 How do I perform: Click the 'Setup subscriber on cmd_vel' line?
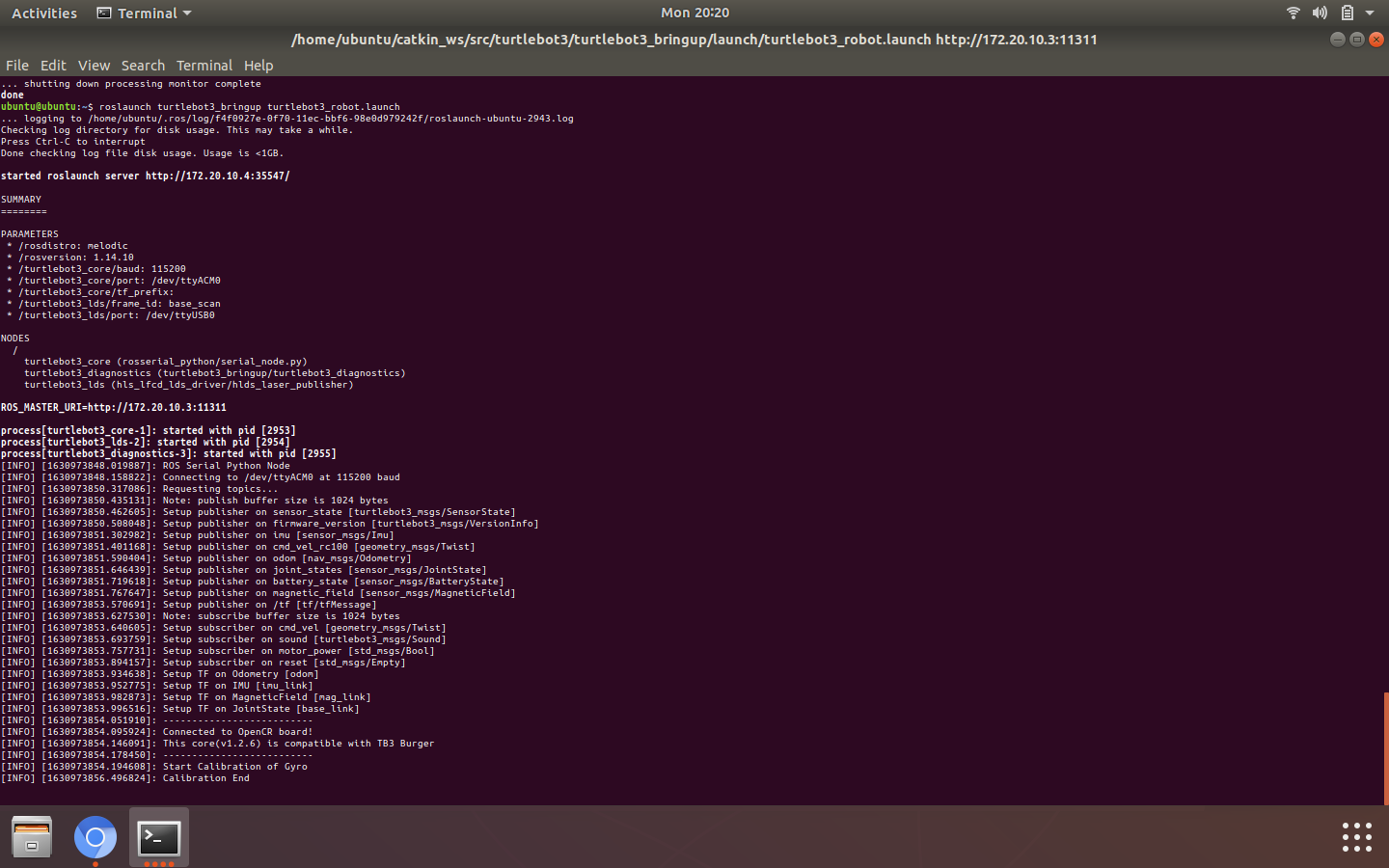click(224, 628)
